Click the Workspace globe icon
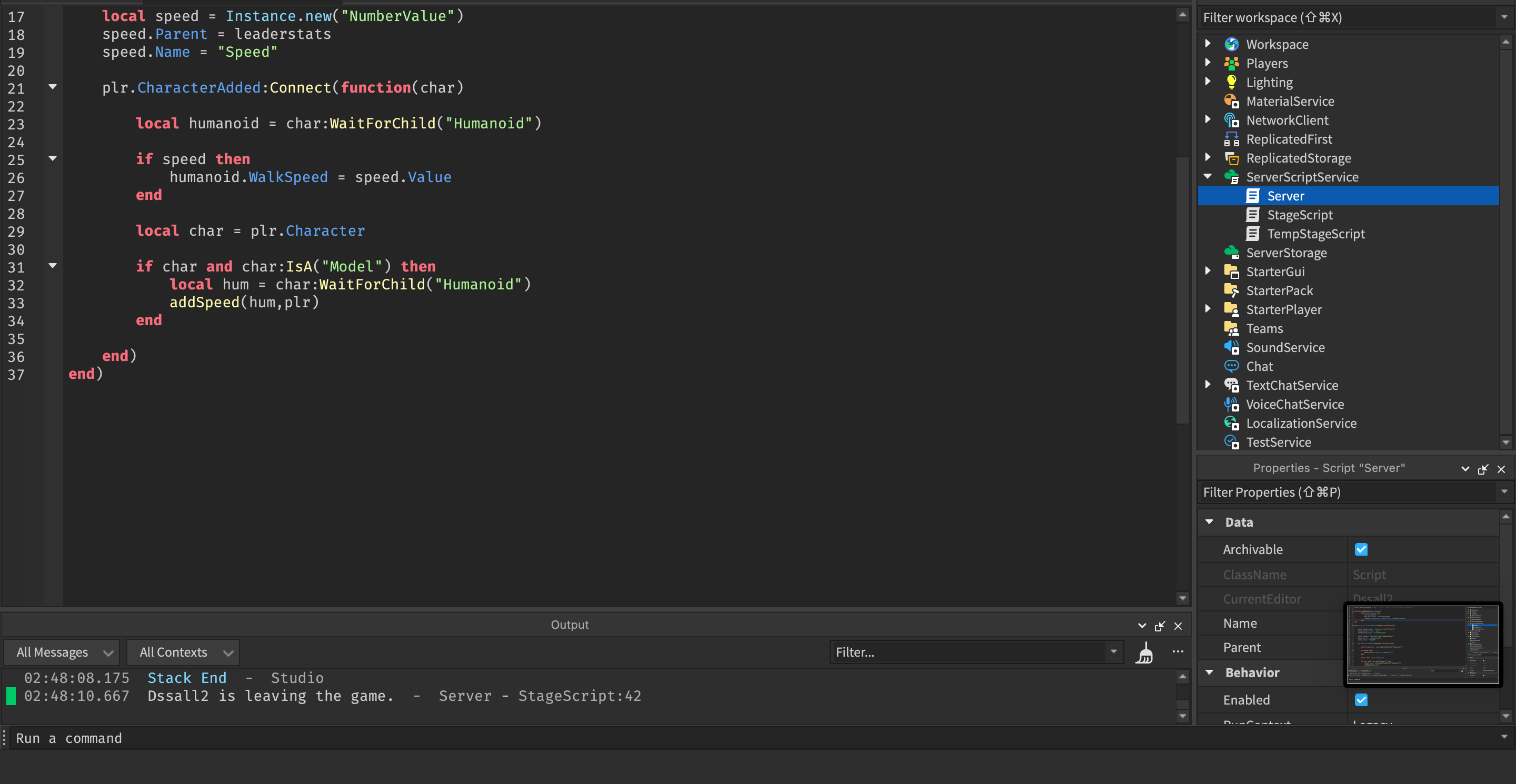Image resolution: width=1516 pixels, height=784 pixels. coord(1231,44)
